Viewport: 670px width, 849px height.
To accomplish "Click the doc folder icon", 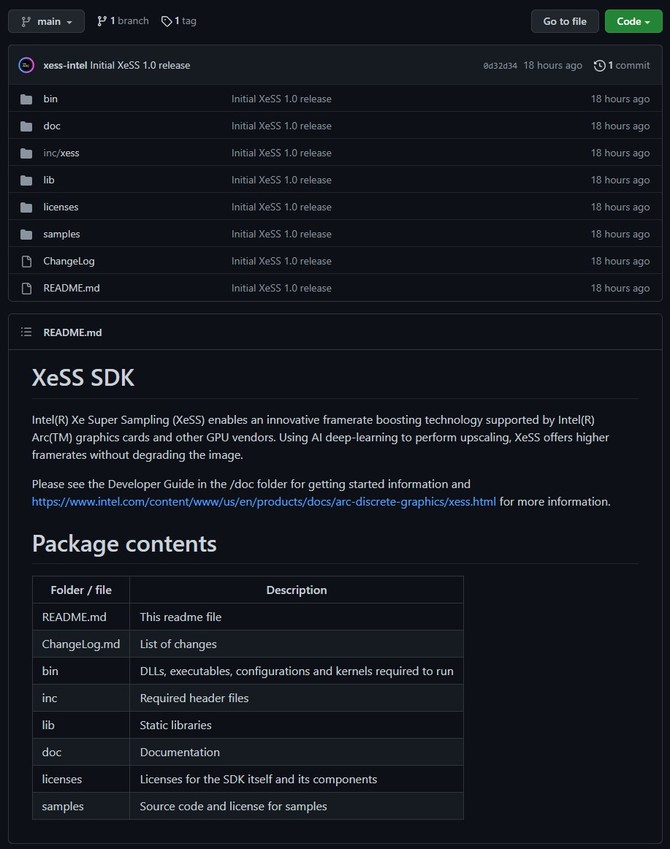I will pos(26,126).
